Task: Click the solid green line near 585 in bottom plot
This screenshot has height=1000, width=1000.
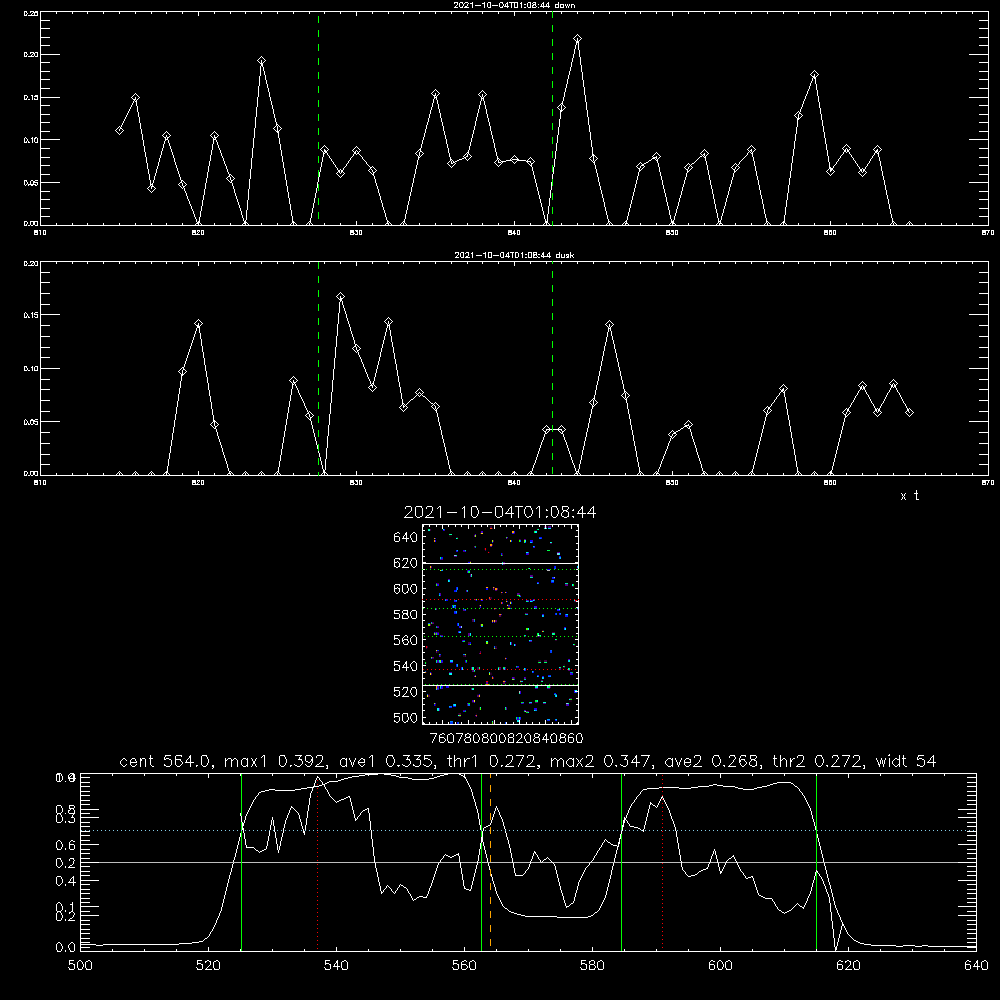Action: [621, 861]
